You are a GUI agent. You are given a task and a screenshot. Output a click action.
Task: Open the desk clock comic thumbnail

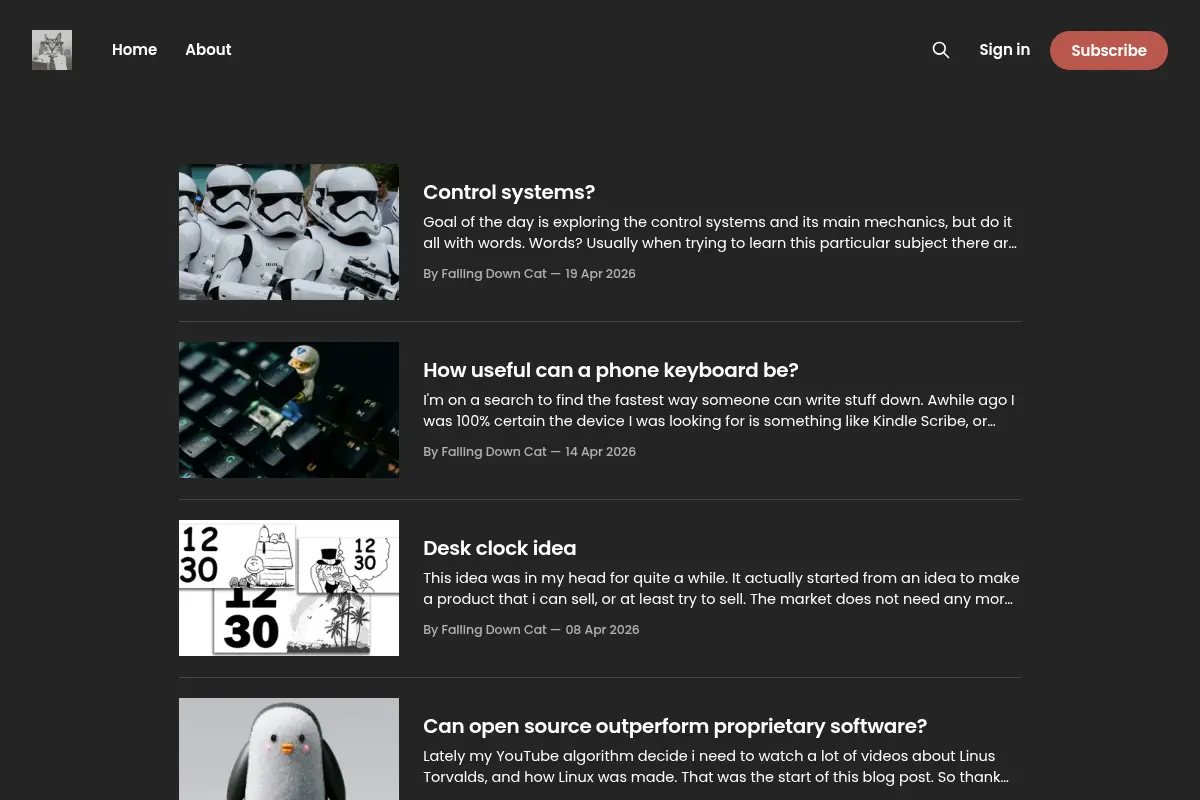289,588
